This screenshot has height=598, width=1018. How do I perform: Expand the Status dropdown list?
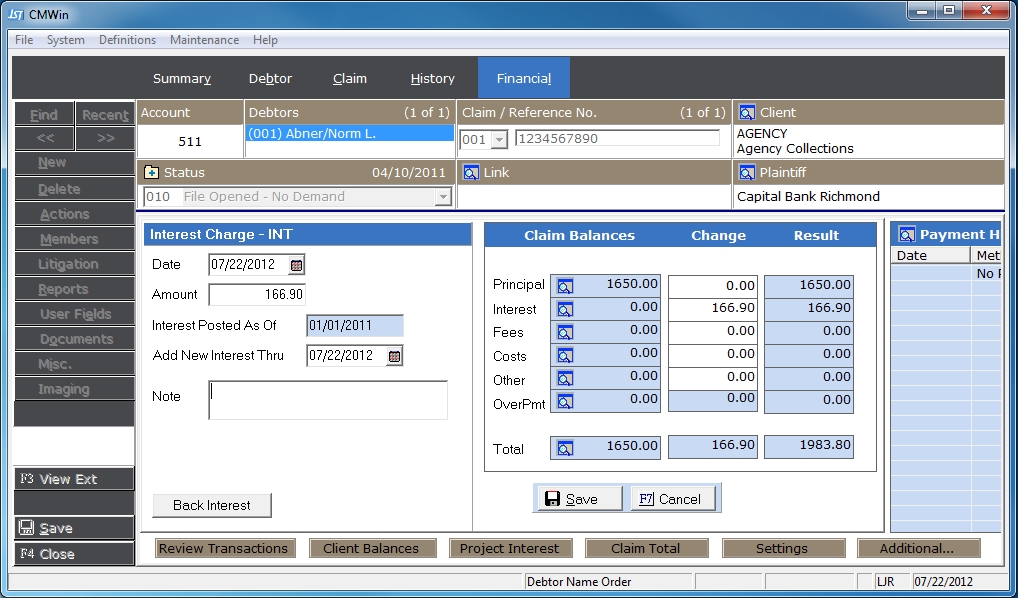click(x=443, y=198)
